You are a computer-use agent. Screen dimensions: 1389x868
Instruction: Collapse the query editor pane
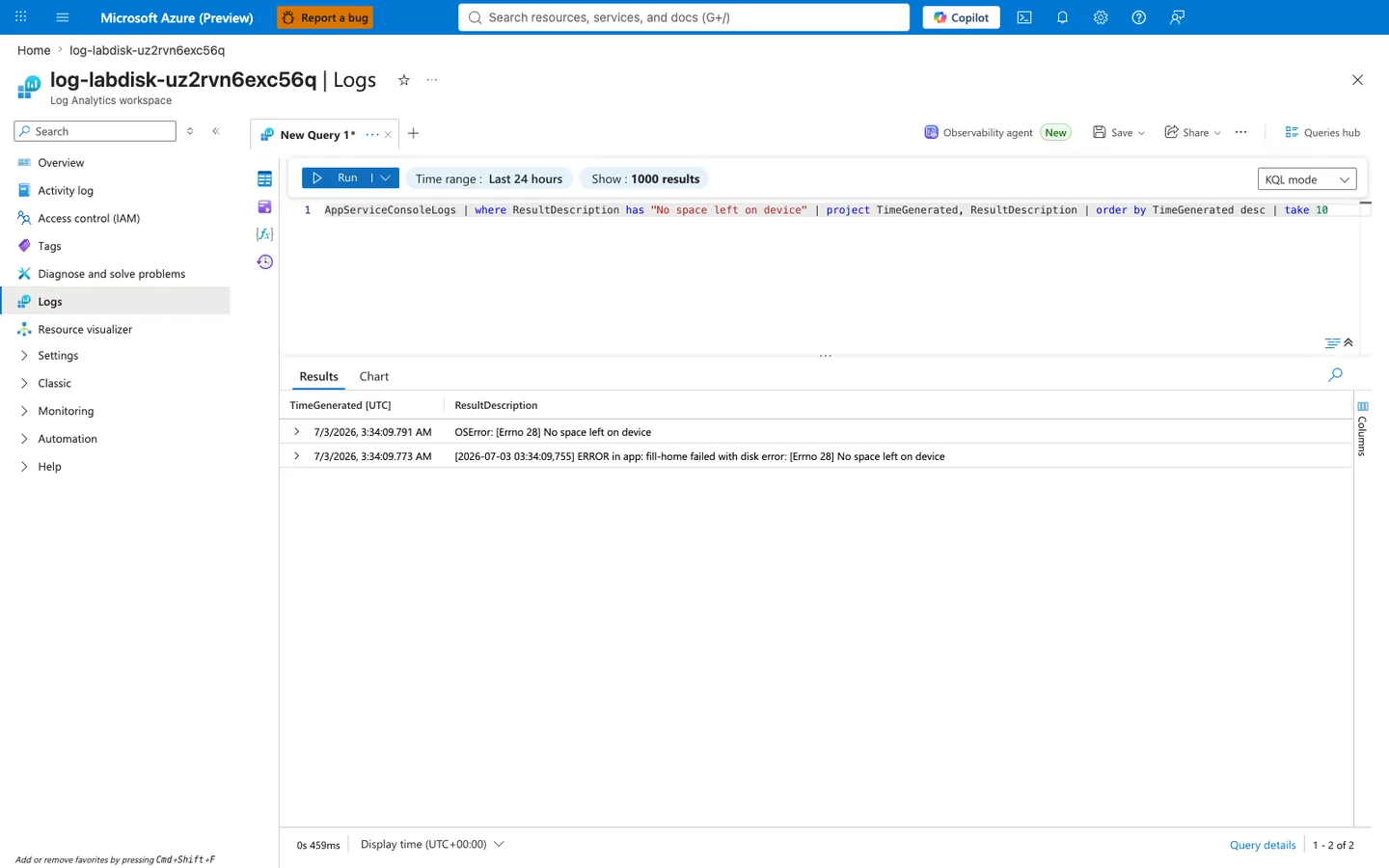click(x=1348, y=342)
